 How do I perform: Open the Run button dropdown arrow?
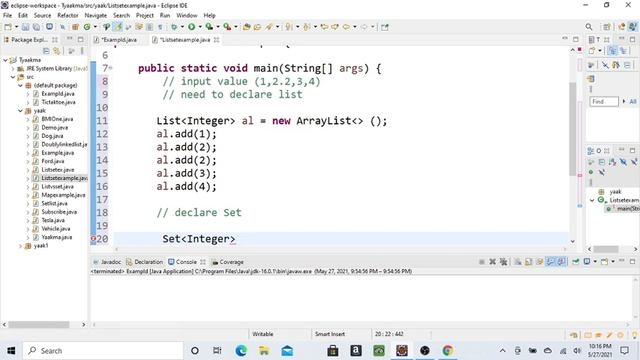click(200, 27)
